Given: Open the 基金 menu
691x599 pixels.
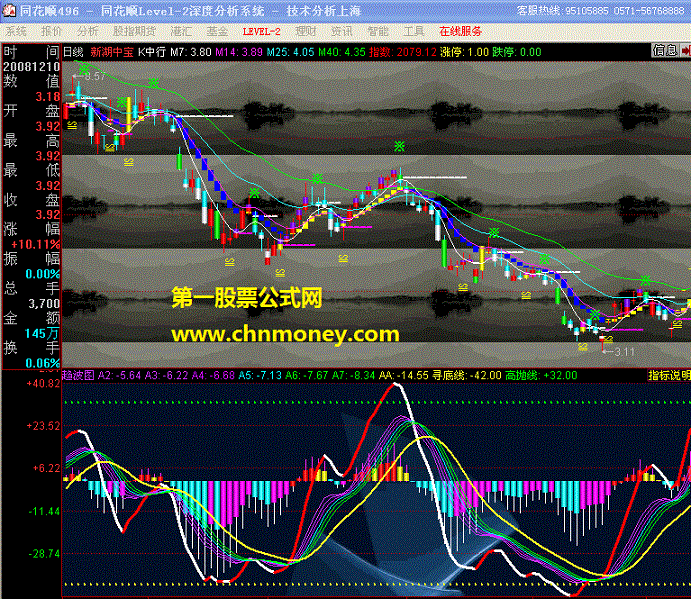Looking at the screenshot, I should click(x=217, y=31).
